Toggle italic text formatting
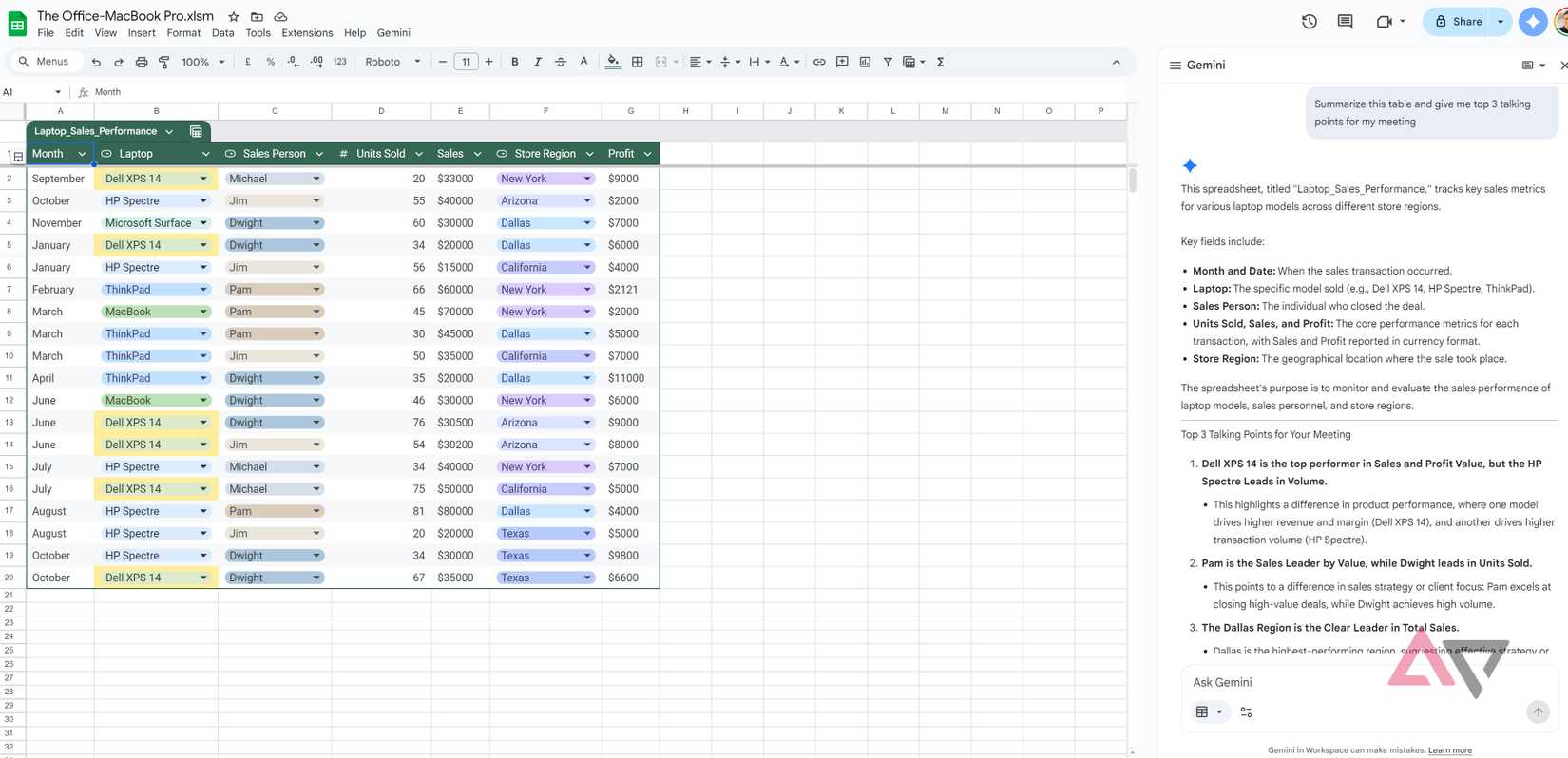1568x758 pixels. point(537,62)
